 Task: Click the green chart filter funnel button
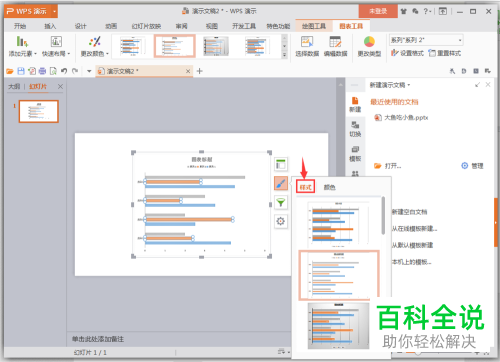pos(281,202)
